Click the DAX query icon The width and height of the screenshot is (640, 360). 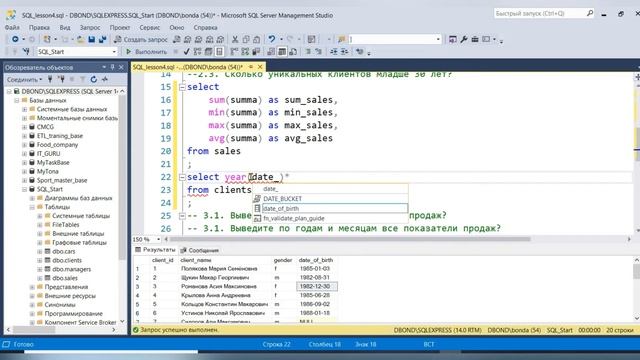(x=220, y=39)
